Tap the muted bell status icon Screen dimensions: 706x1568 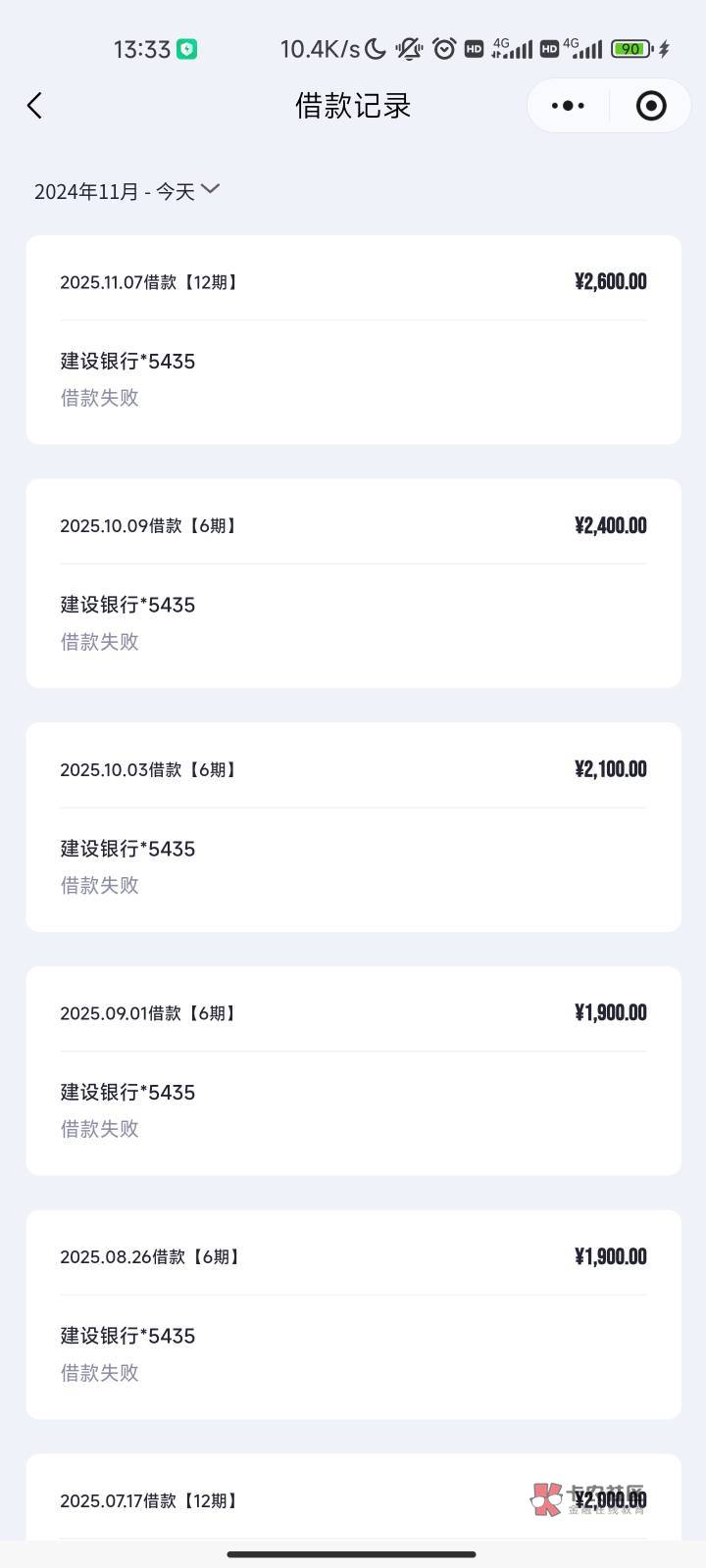coord(409,49)
